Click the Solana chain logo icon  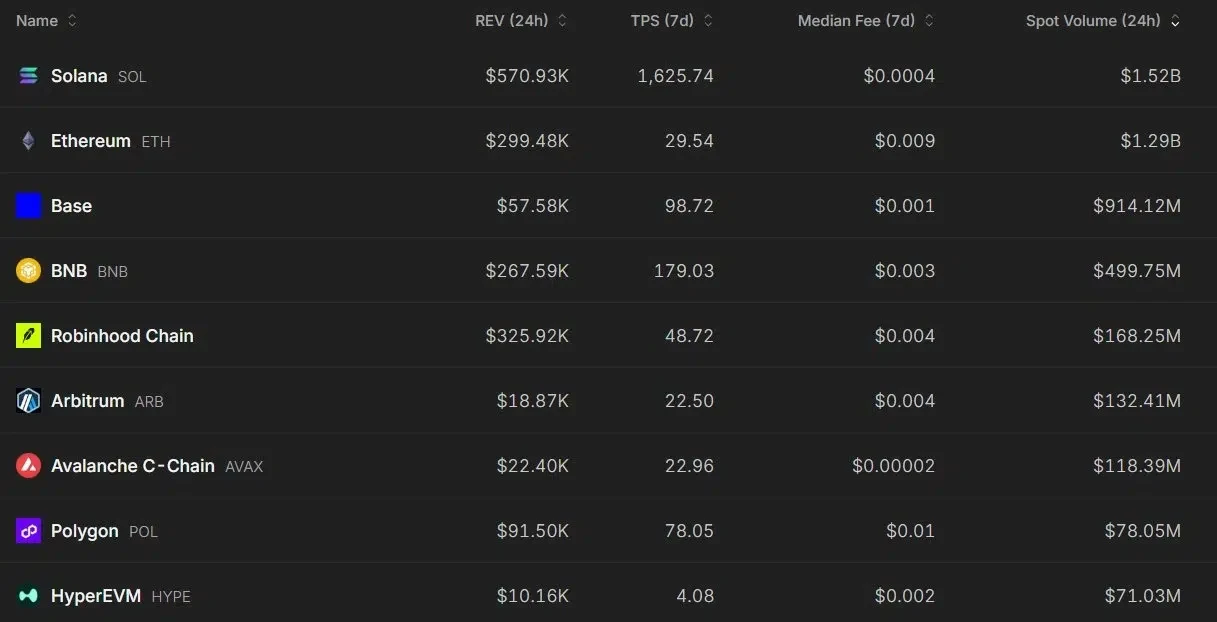pyautogui.click(x=28, y=76)
